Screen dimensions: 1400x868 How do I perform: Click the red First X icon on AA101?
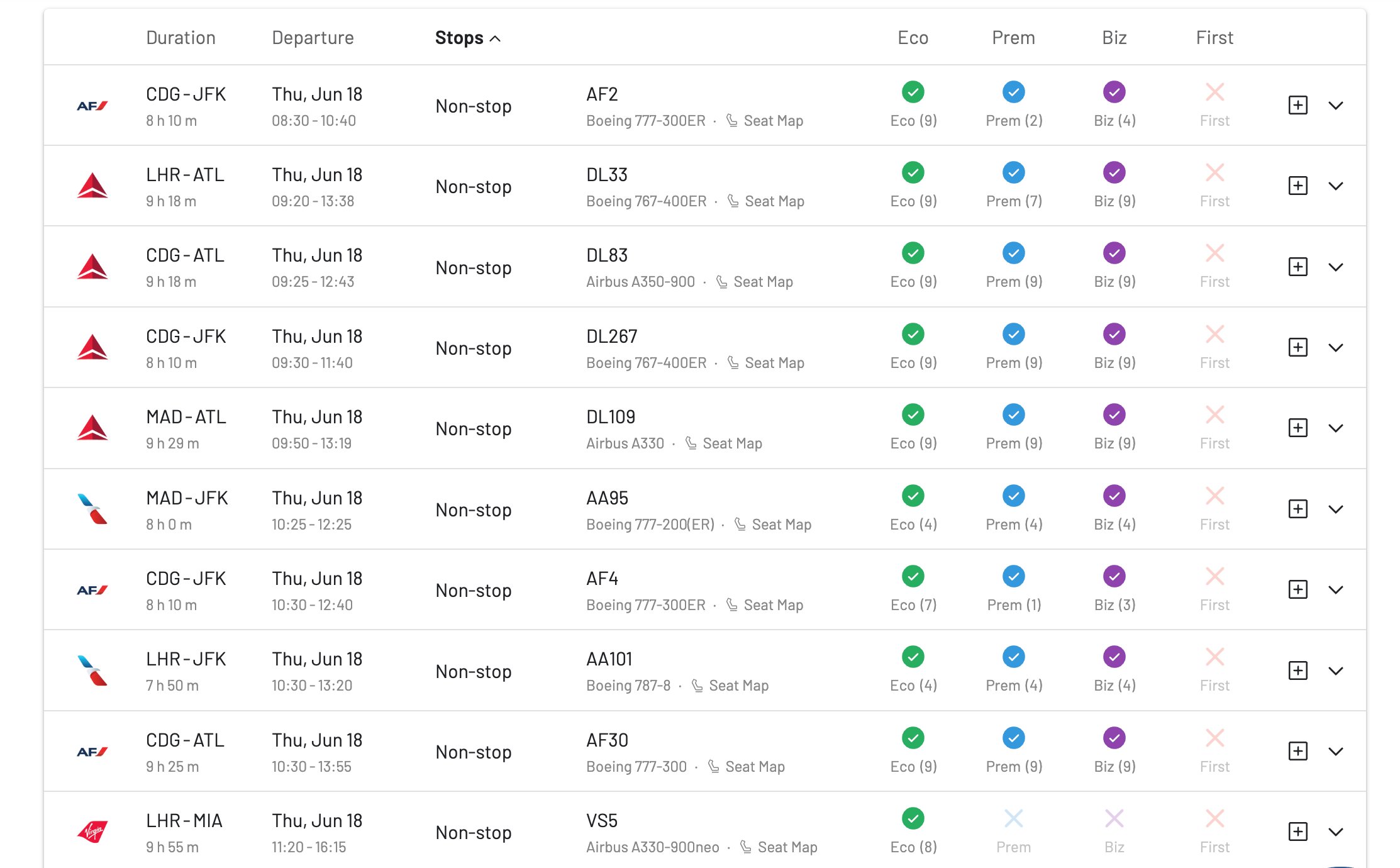click(1214, 656)
